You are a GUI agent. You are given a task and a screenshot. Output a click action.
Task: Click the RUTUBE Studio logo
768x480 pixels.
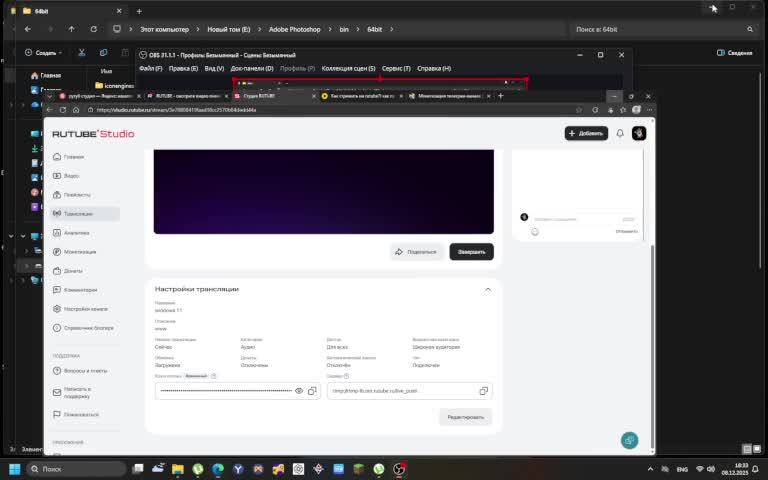[x=93, y=134]
